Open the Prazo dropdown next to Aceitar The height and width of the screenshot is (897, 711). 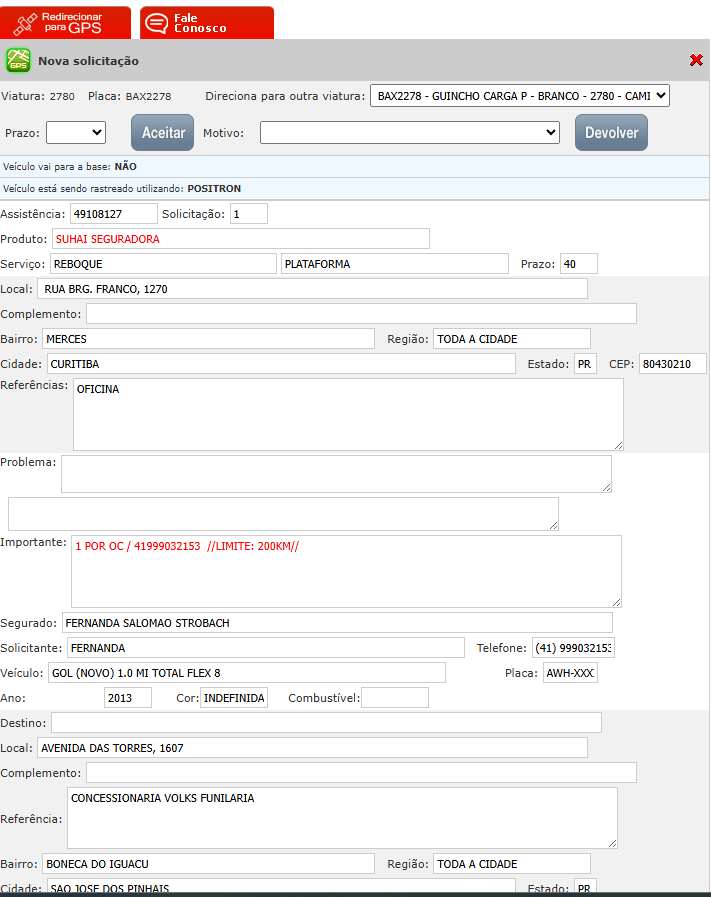tap(76, 132)
